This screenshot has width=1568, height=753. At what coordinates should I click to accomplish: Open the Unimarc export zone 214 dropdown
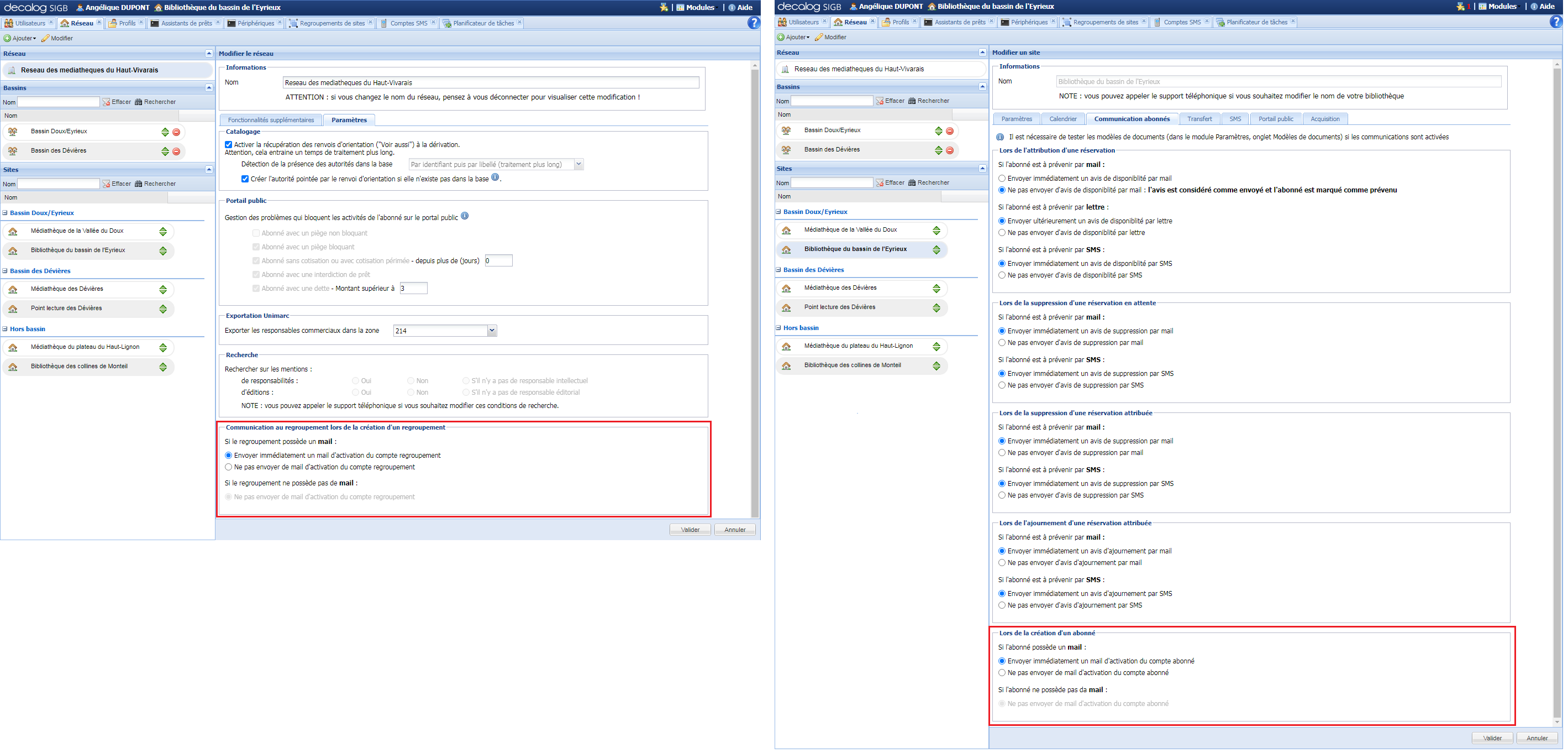pos(492,331)
